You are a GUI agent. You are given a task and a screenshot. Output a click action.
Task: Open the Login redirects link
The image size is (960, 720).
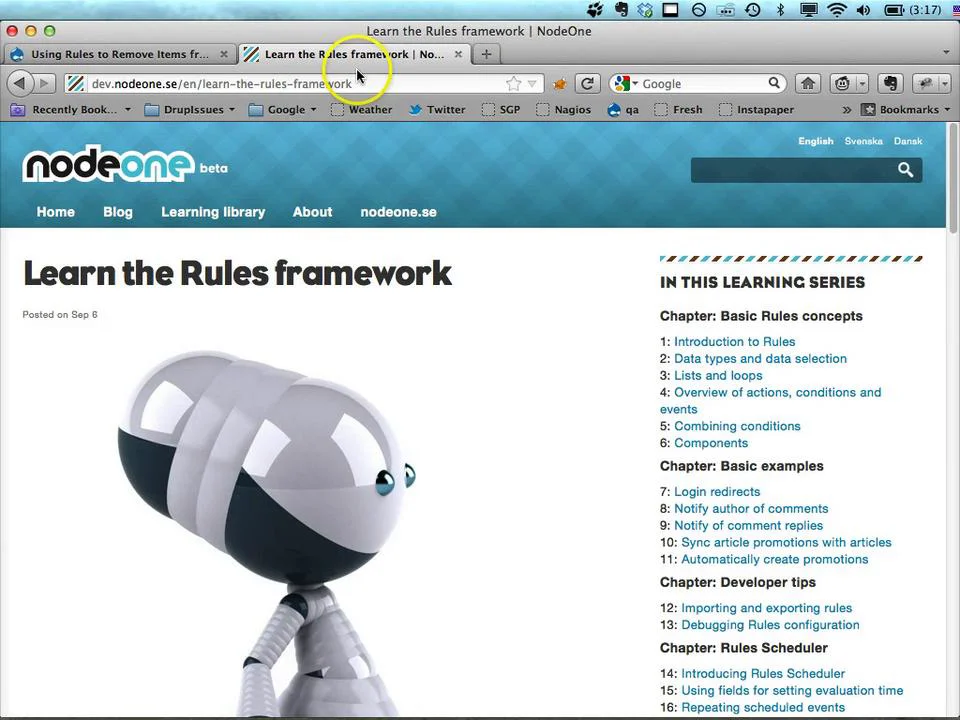click(x=717, y=492)
